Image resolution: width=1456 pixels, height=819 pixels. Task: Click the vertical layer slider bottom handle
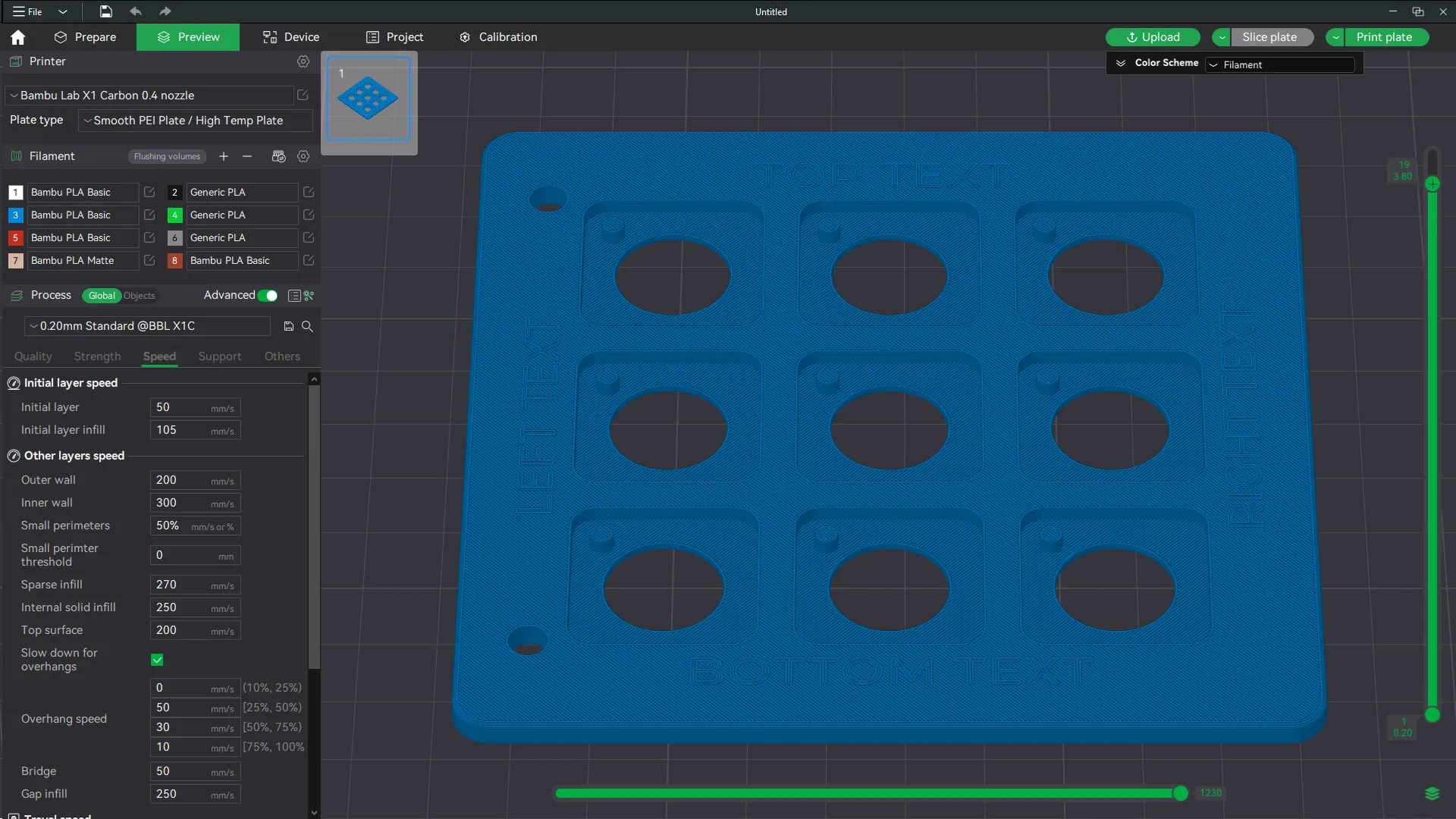pyautogui.click(x=1432, y=714)
